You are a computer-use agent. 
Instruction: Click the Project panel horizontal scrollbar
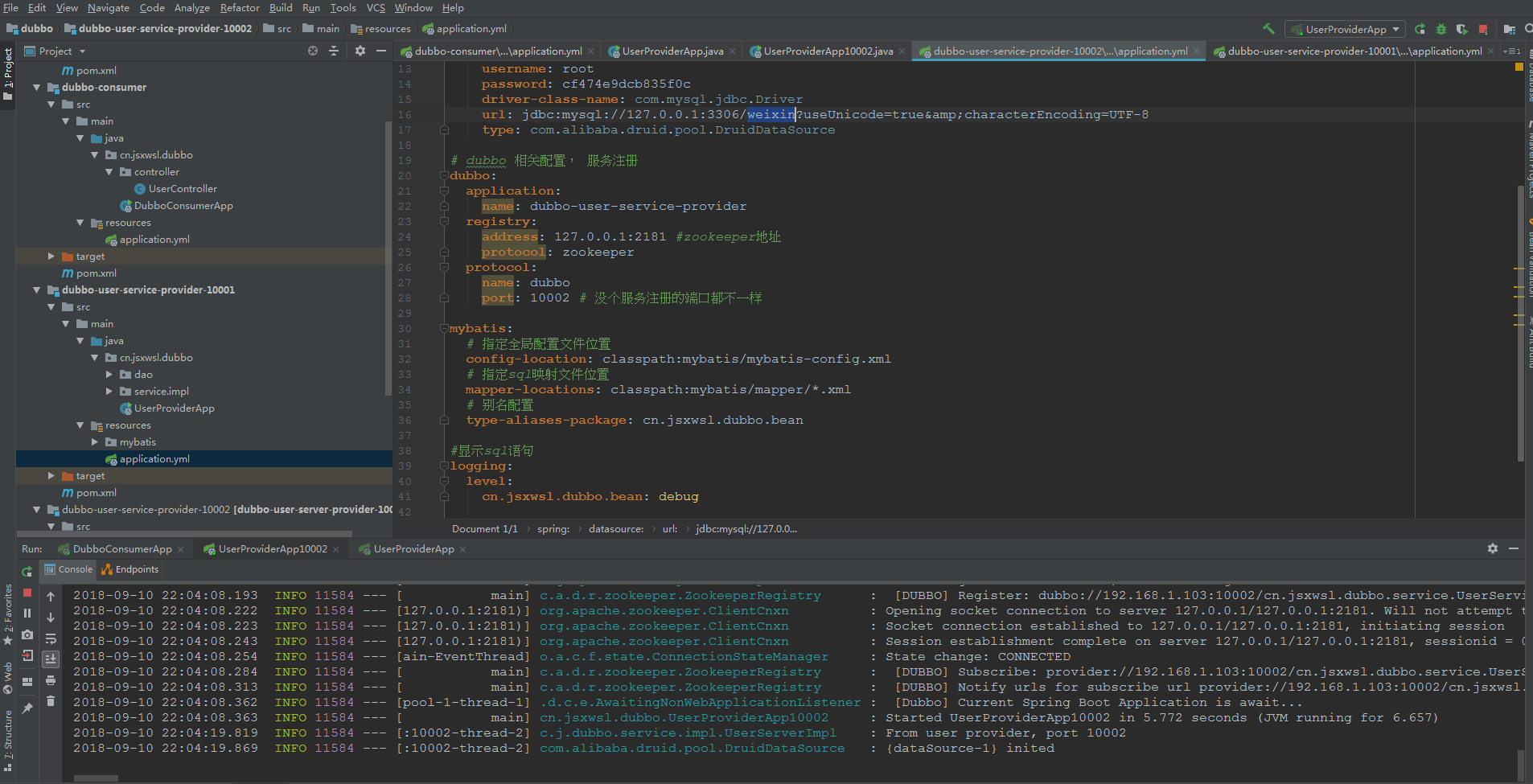pyautogui.click(x=185, y=534)
